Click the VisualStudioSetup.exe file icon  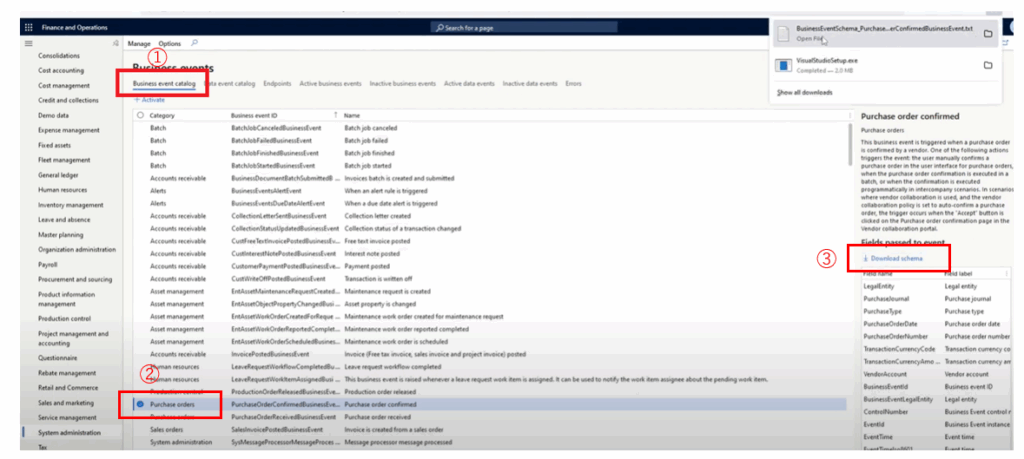782,65
